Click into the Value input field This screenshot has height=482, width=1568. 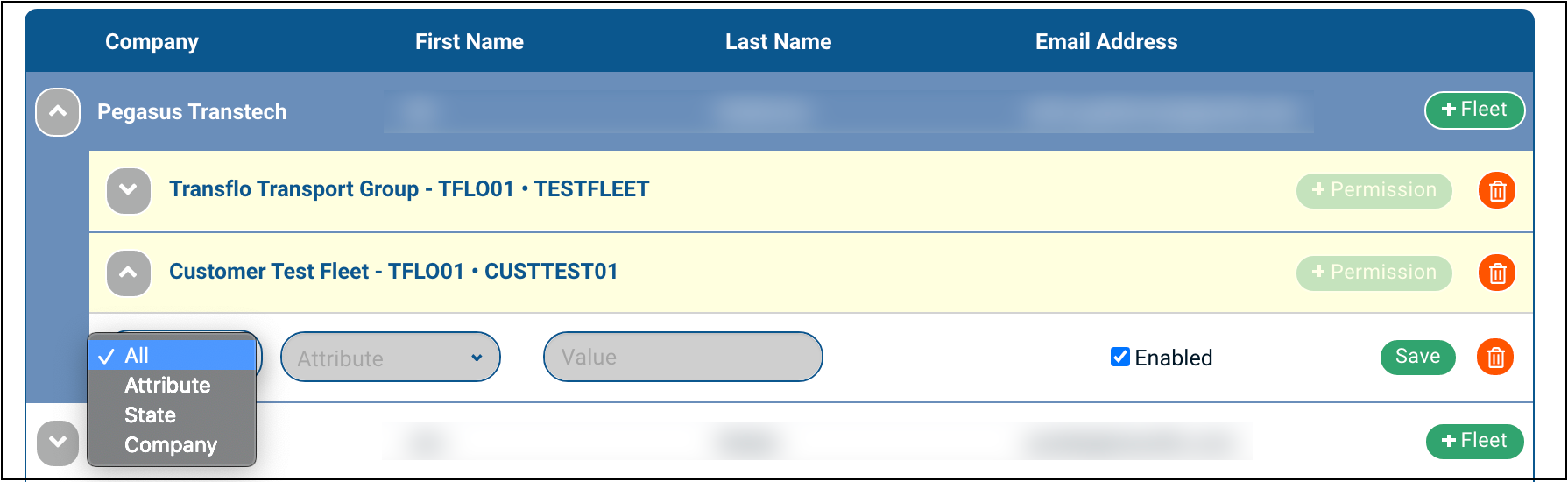coord(682,358)
